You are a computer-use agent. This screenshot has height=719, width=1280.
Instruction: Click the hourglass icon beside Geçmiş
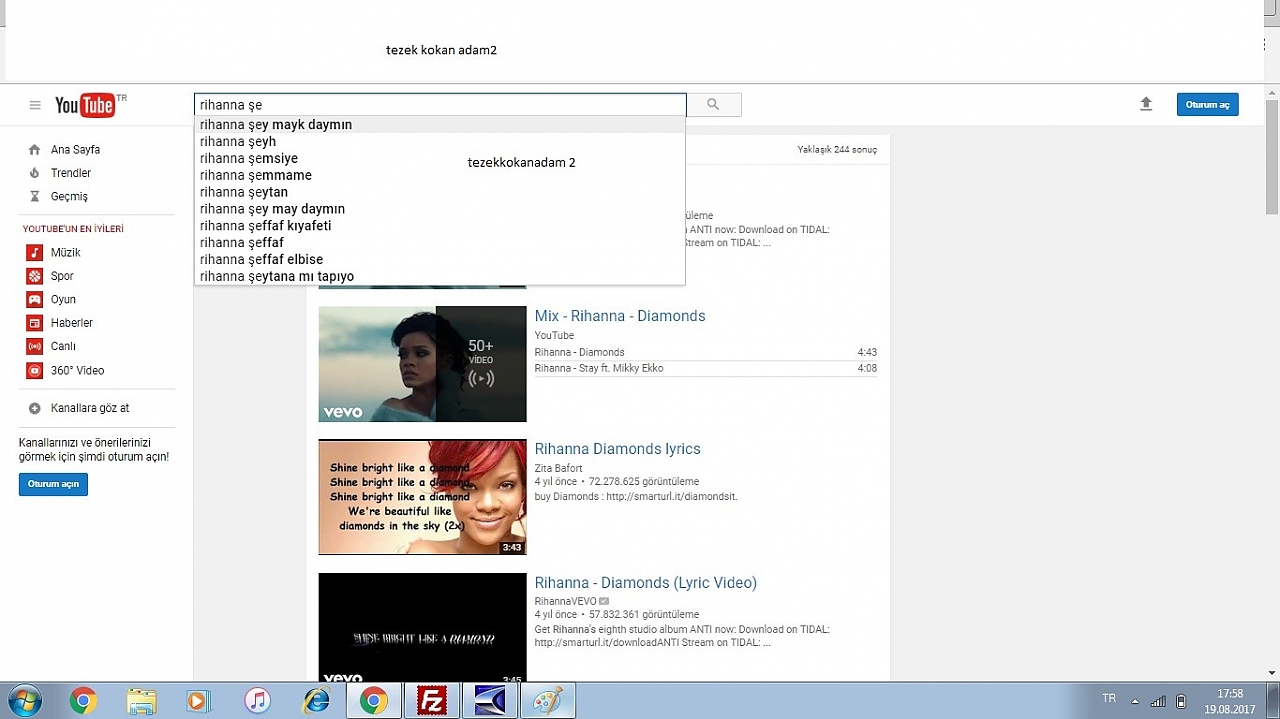tap(35, 197)
